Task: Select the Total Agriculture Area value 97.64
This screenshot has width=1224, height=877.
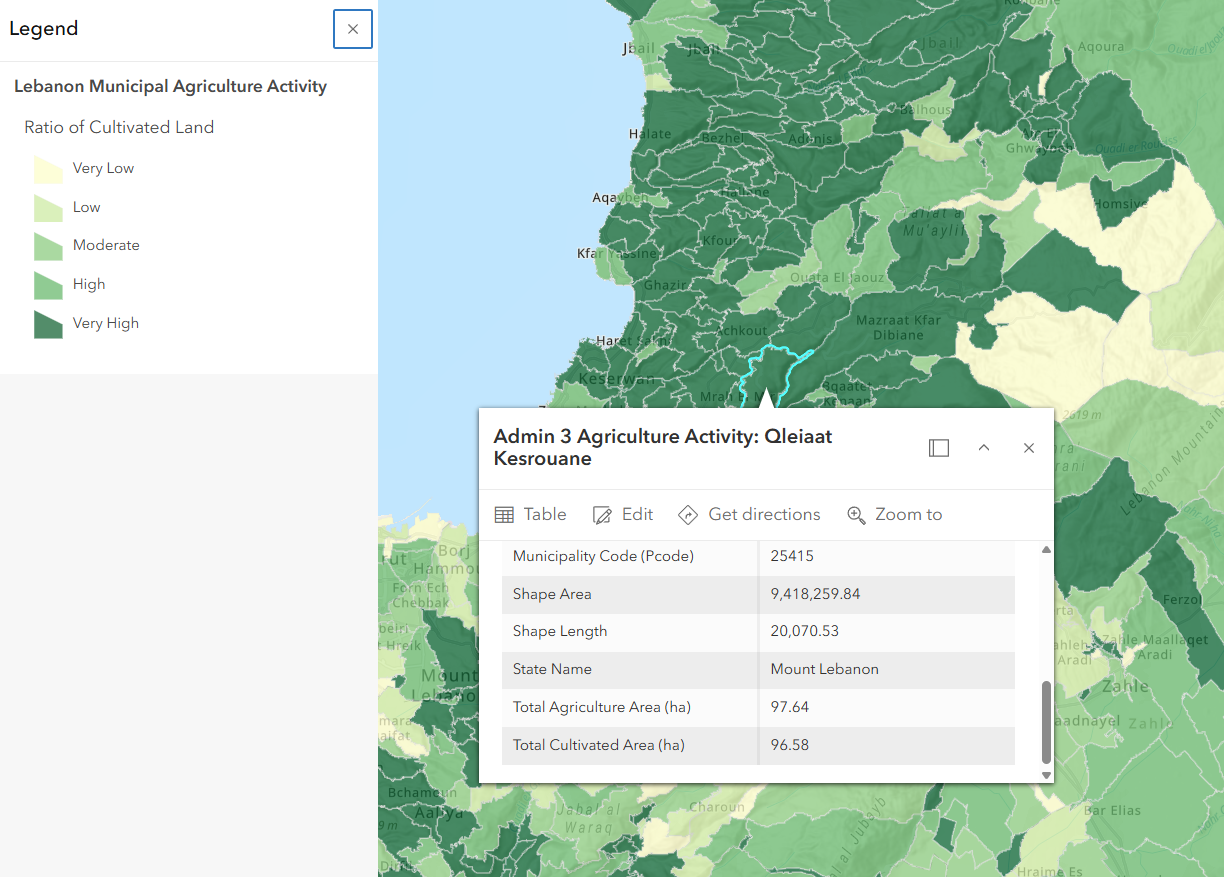Action: [x=789, y=707]
